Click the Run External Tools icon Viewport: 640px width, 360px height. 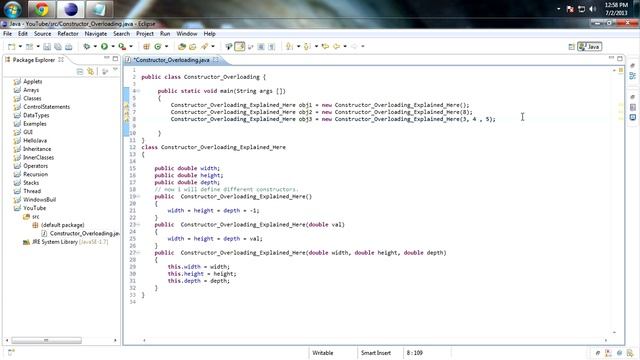click(122, 47)
